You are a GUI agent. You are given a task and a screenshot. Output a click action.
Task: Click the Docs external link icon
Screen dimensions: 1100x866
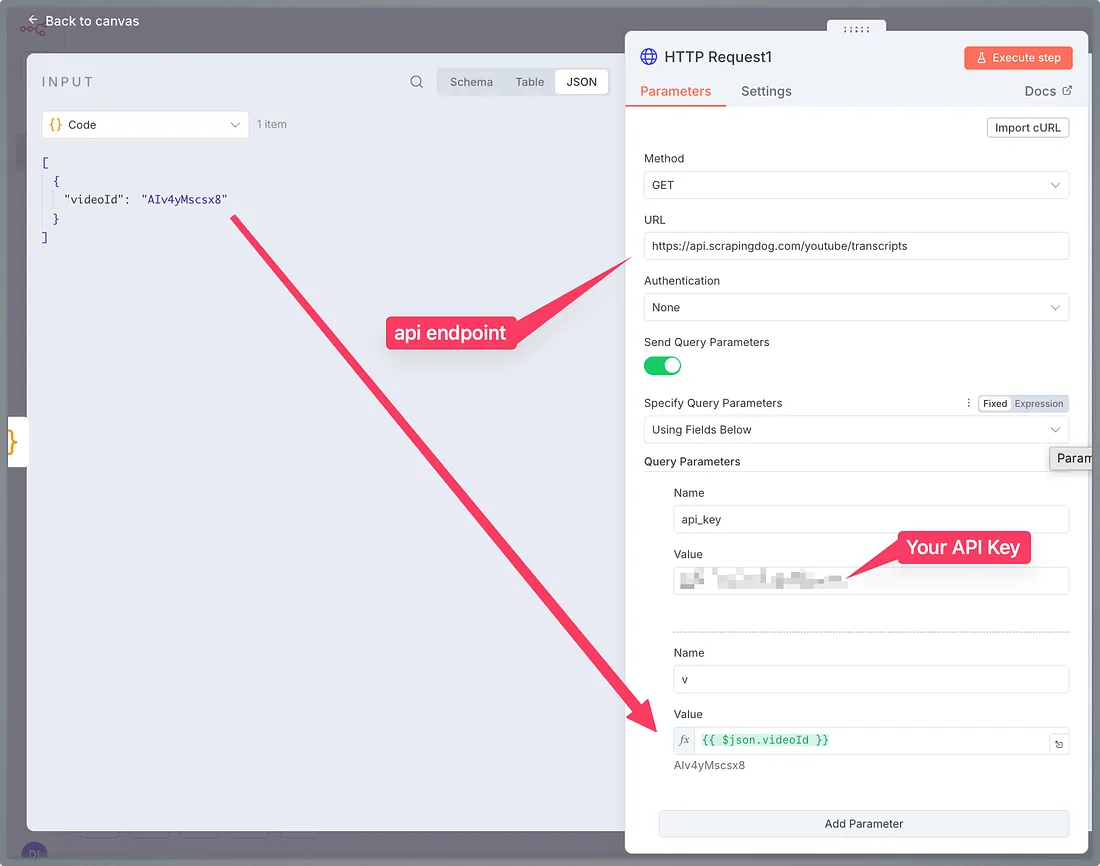pyautogui.click(x=1067, y=91)
